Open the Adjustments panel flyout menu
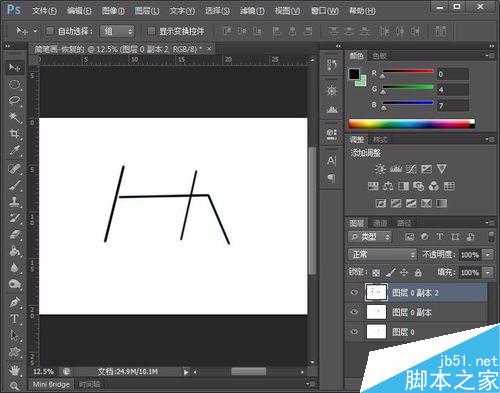Image resolution: width=500 pixels, height=393 pixels. click(x=490, y=140)
